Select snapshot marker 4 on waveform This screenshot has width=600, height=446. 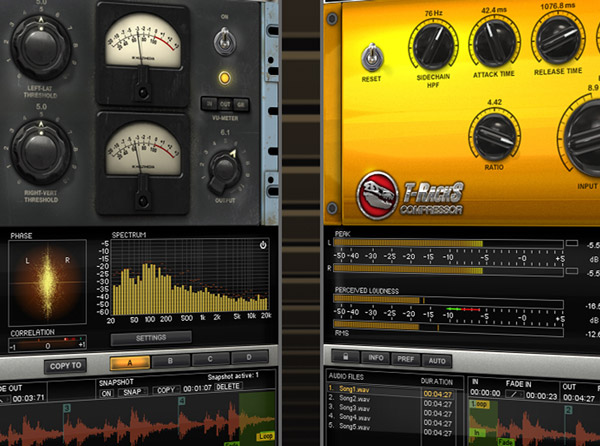pyautogui.click(x=181, y=400)
